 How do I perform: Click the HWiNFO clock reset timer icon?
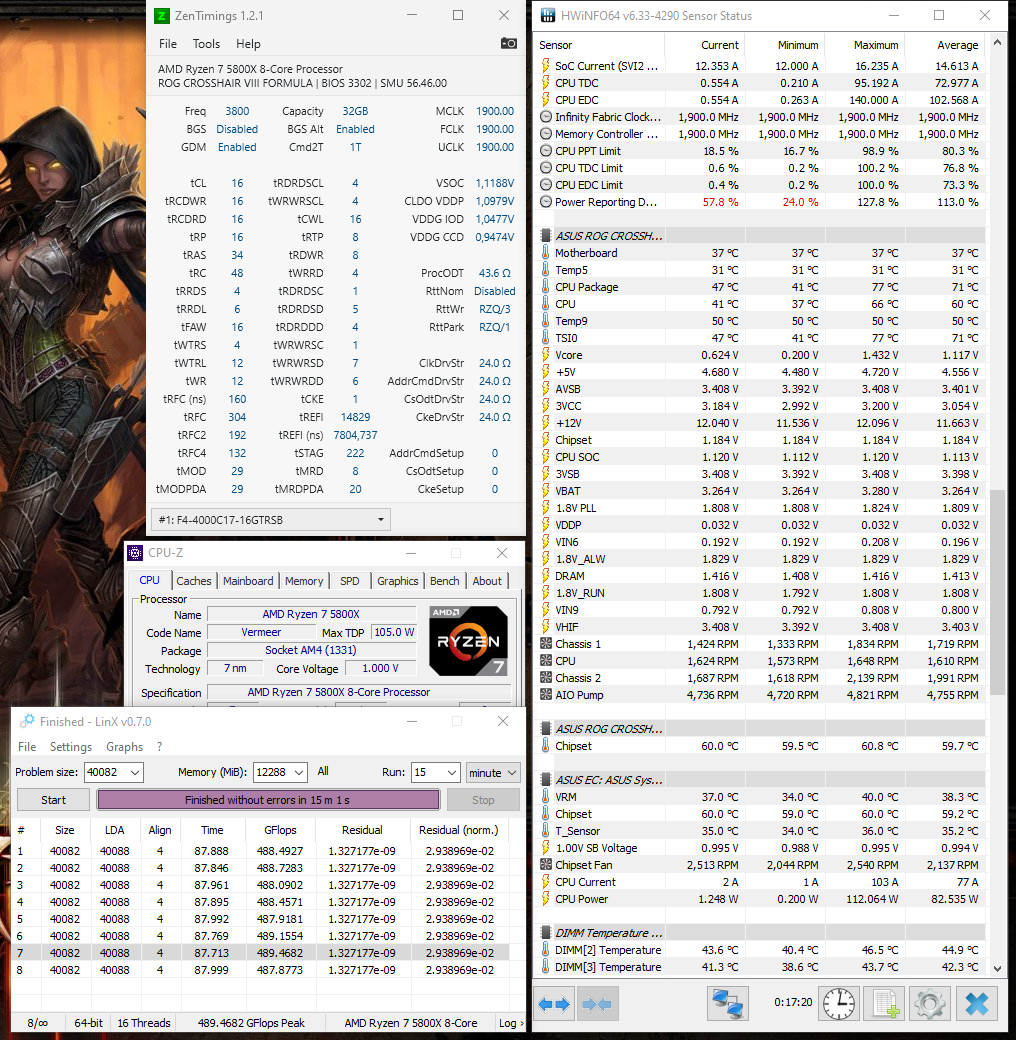click(x=839, y=1004)
